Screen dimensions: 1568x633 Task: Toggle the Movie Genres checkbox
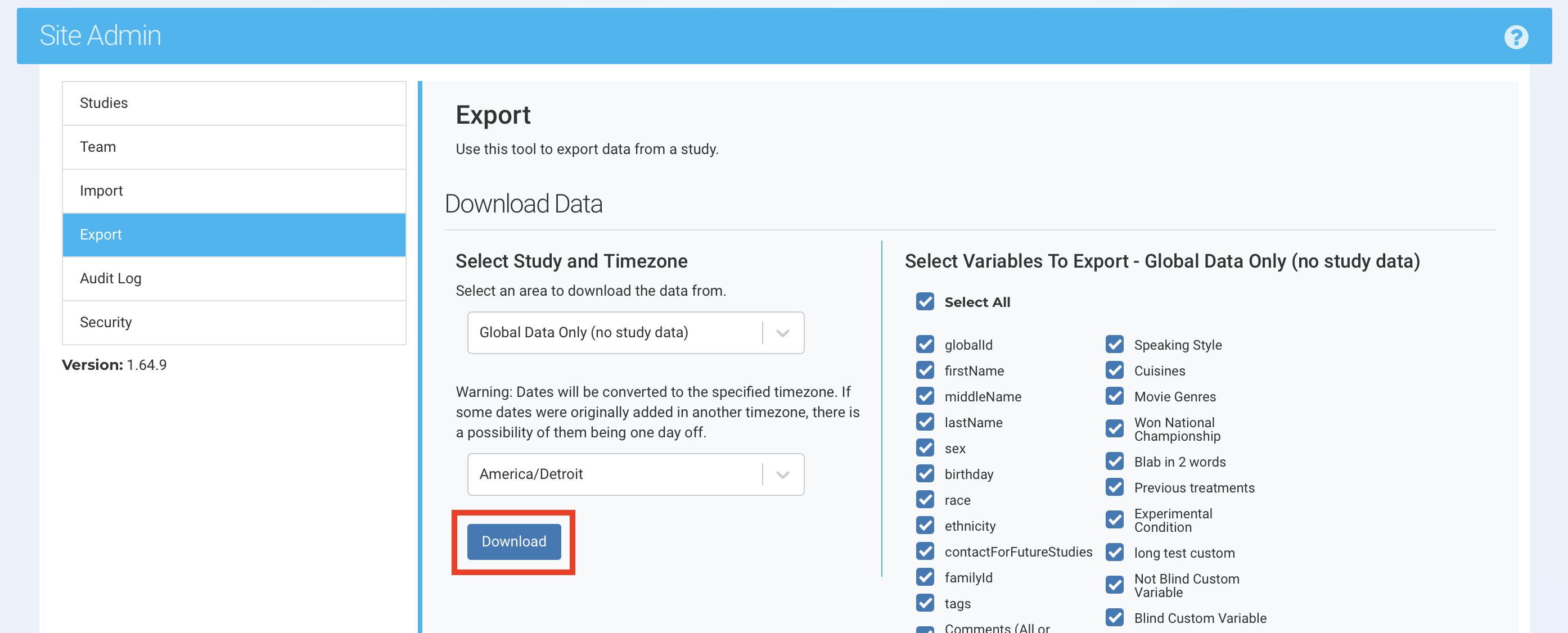click(1114, 396)
